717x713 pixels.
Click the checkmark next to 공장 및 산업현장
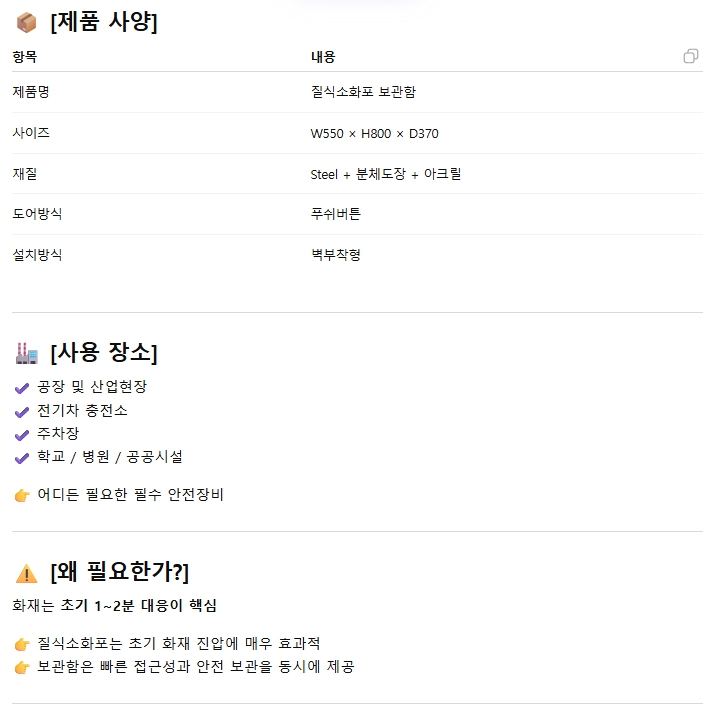coord(22,387)
